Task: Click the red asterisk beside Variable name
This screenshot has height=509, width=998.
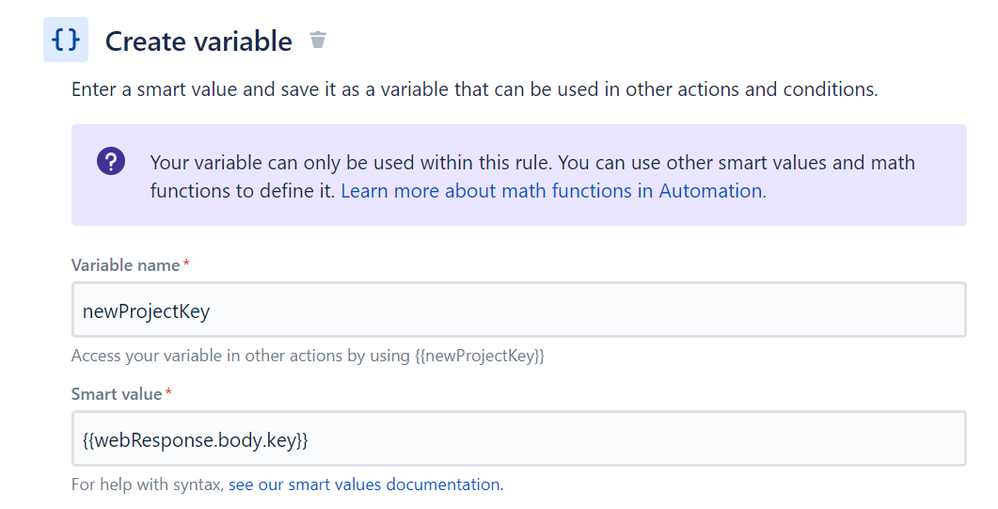Action: 185,265
